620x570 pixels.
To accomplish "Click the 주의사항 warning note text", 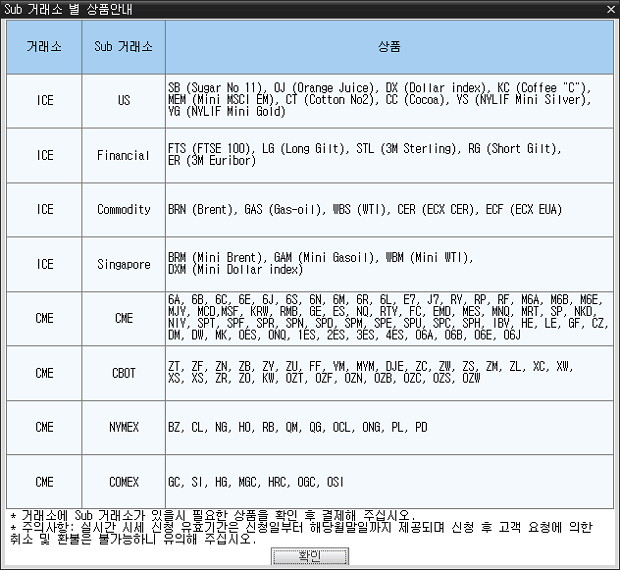I will (301, 533).
